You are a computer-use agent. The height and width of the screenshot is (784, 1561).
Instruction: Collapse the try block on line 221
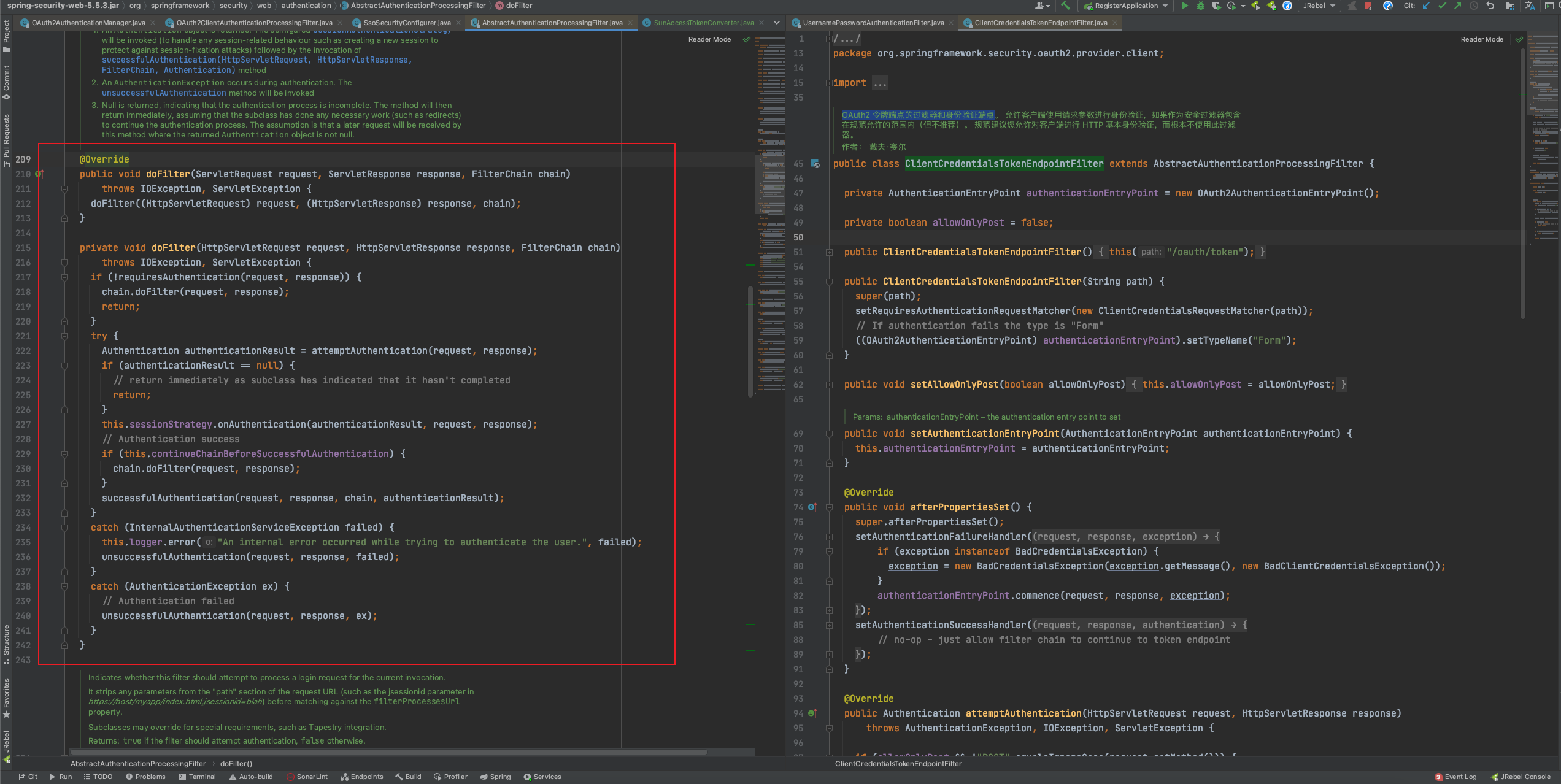click(64, 336)
